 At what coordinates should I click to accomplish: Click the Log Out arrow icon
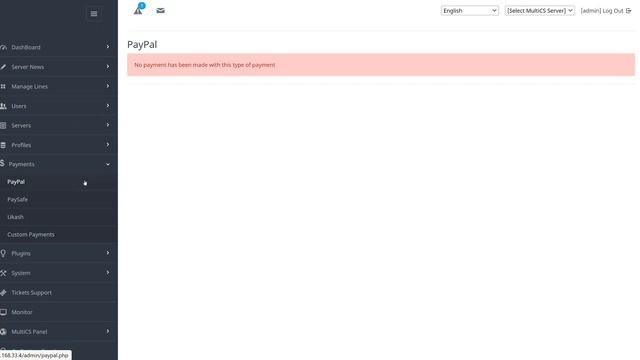pyautogui.click(x=629, y=11)
